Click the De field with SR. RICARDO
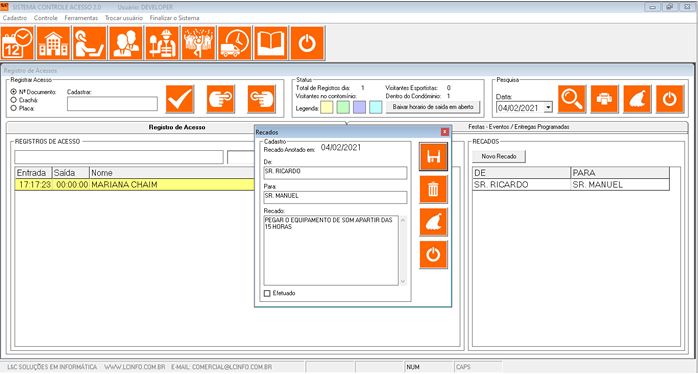 click(335, 173)
